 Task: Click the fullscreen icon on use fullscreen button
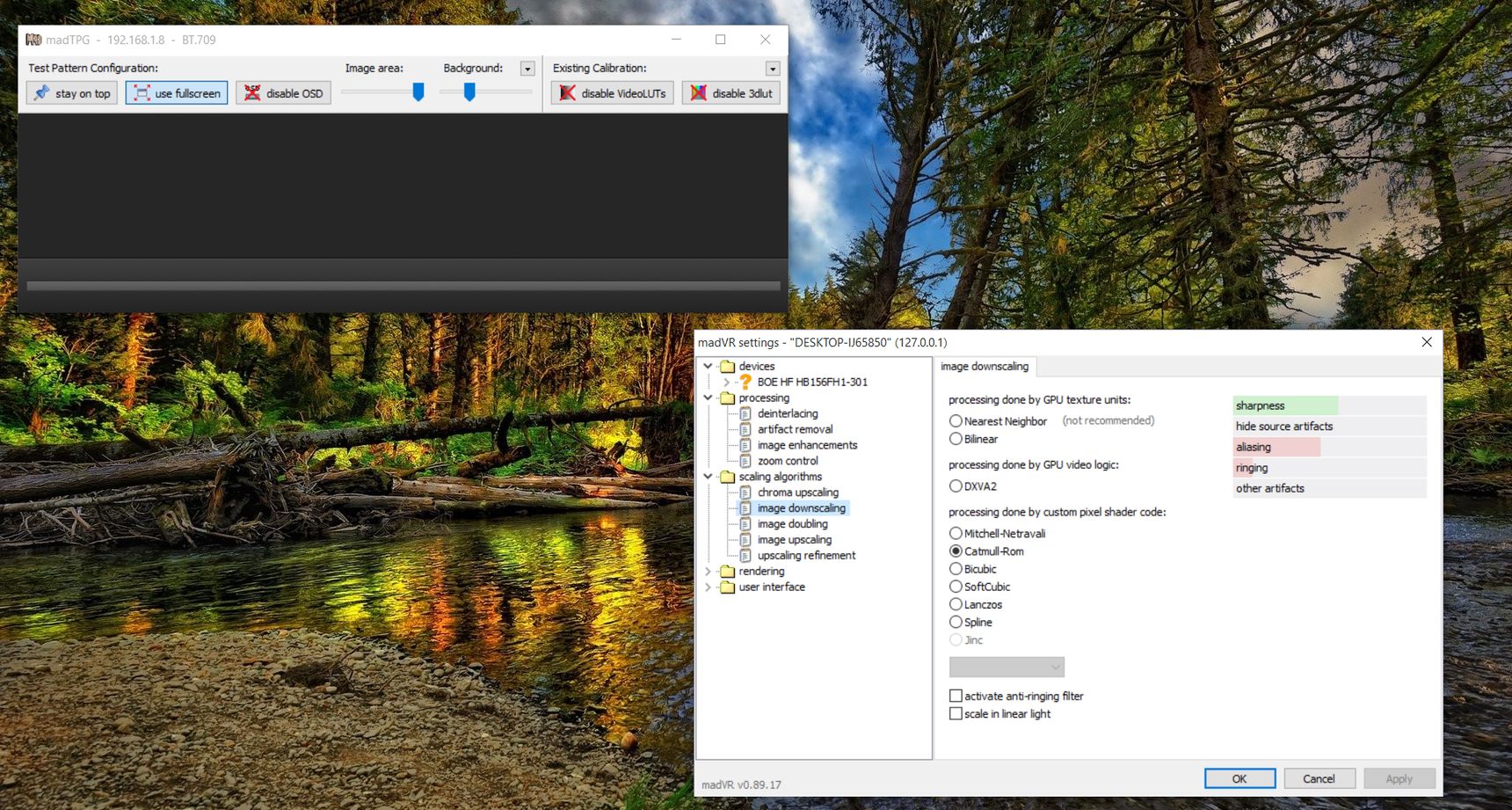[142, 93]
